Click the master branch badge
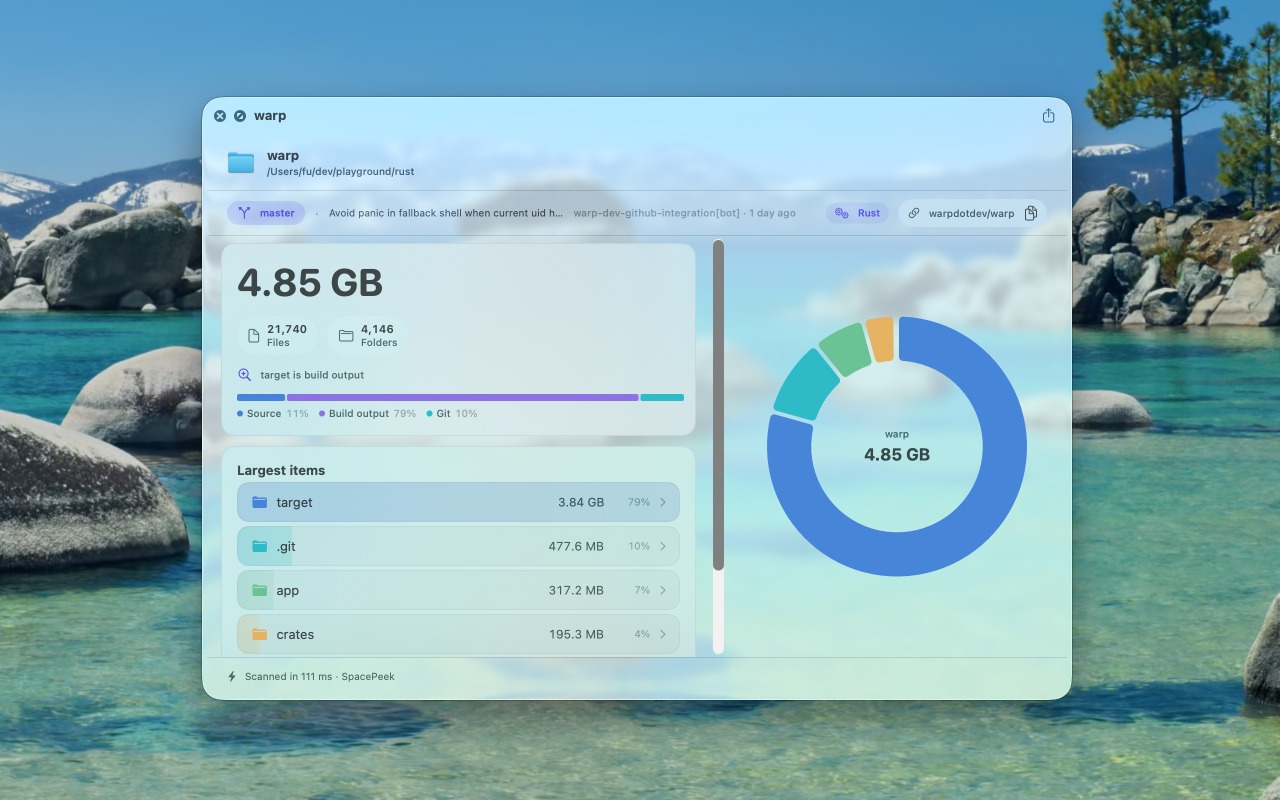Screen dimensions: 1280x800 [266, 213]
